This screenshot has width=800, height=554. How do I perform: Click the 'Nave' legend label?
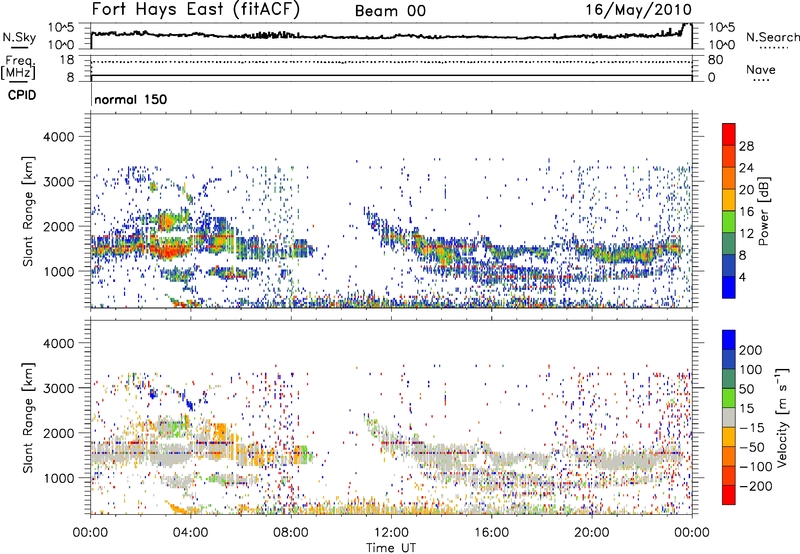pos(760,69)
